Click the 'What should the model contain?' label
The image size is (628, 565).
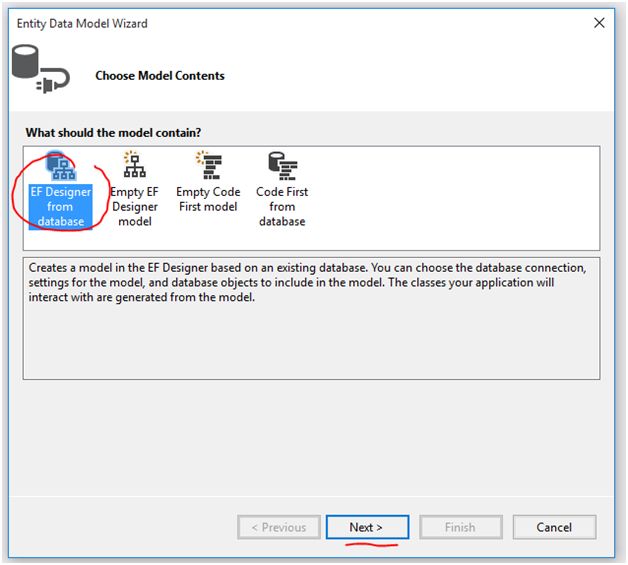tap(113, 133)
